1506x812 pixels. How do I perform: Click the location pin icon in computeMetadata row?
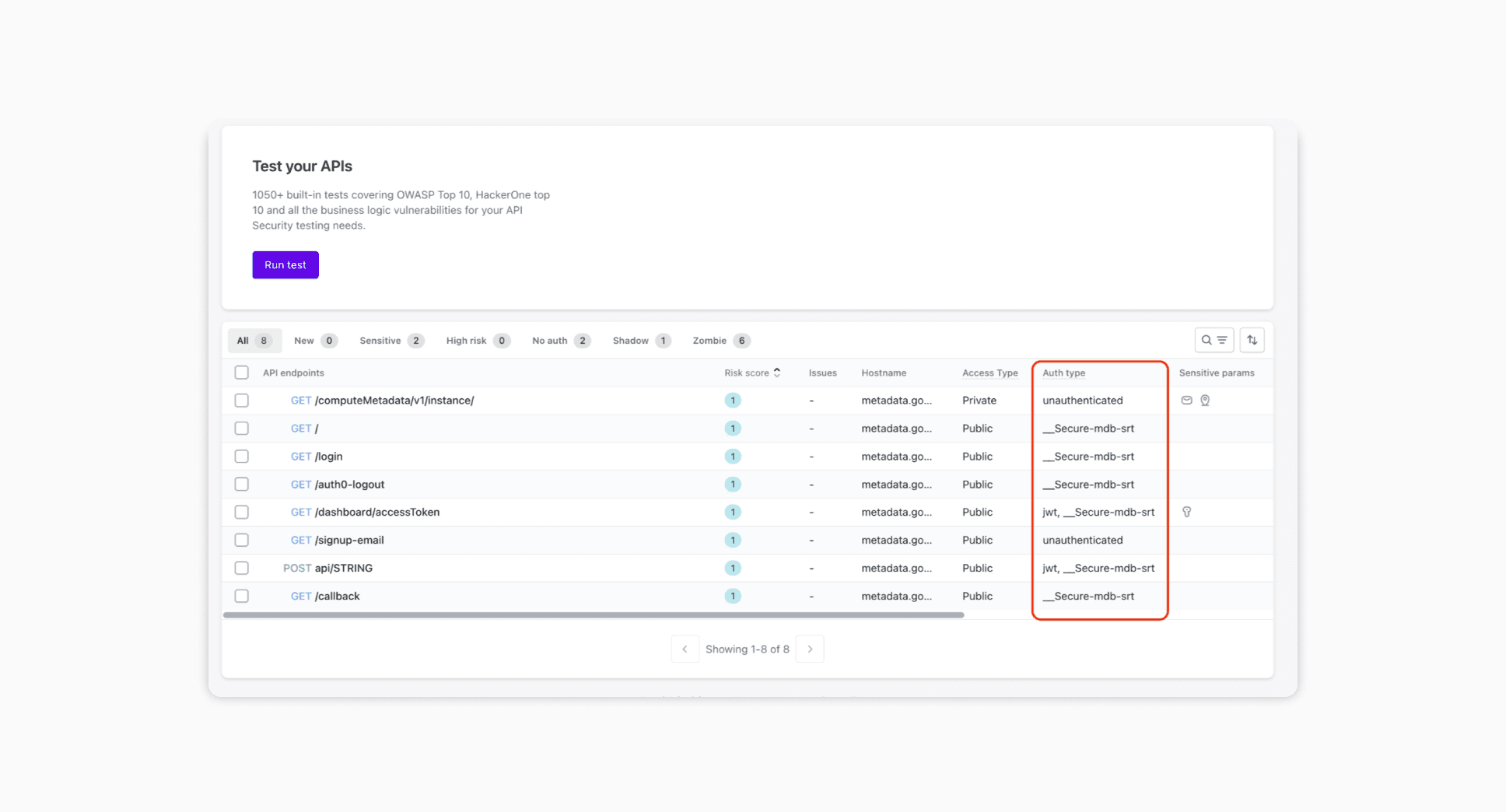(1205, 401)
